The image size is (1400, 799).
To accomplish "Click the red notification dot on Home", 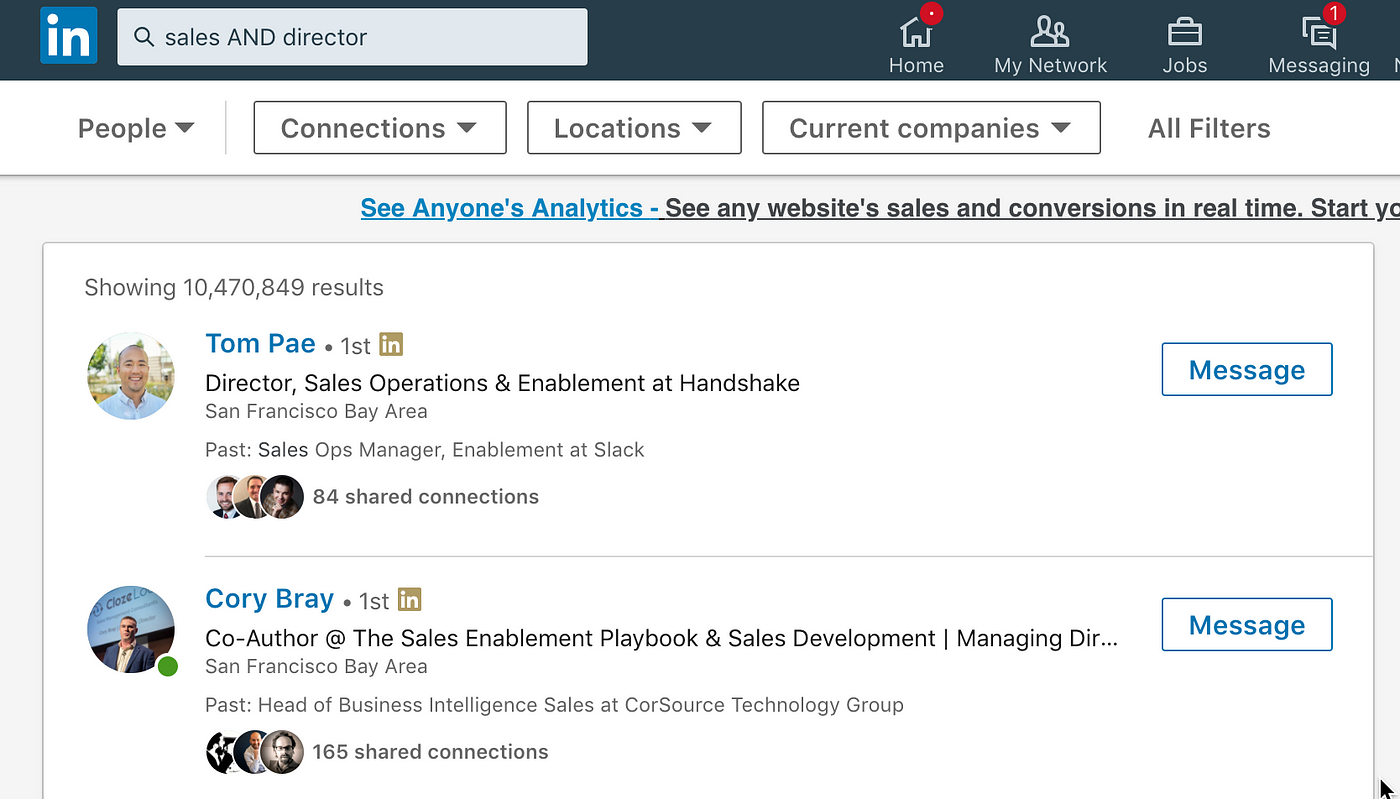I will point(931,14).
